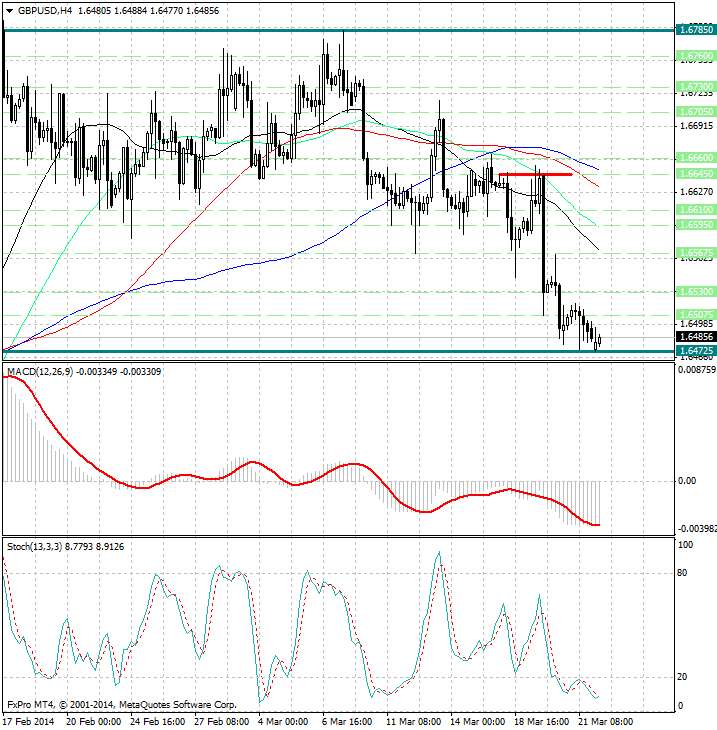Select the 1.66600 price level label
This screenshot has height=730, width=717.
point(694,157)
